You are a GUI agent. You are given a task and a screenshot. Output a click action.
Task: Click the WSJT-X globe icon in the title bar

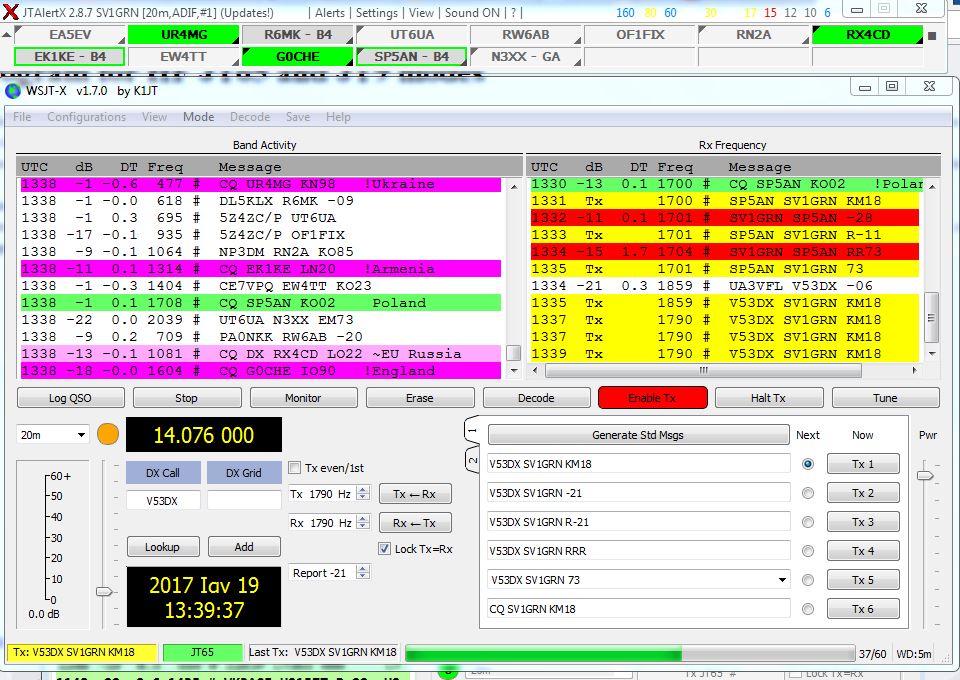tap(12, 90)
